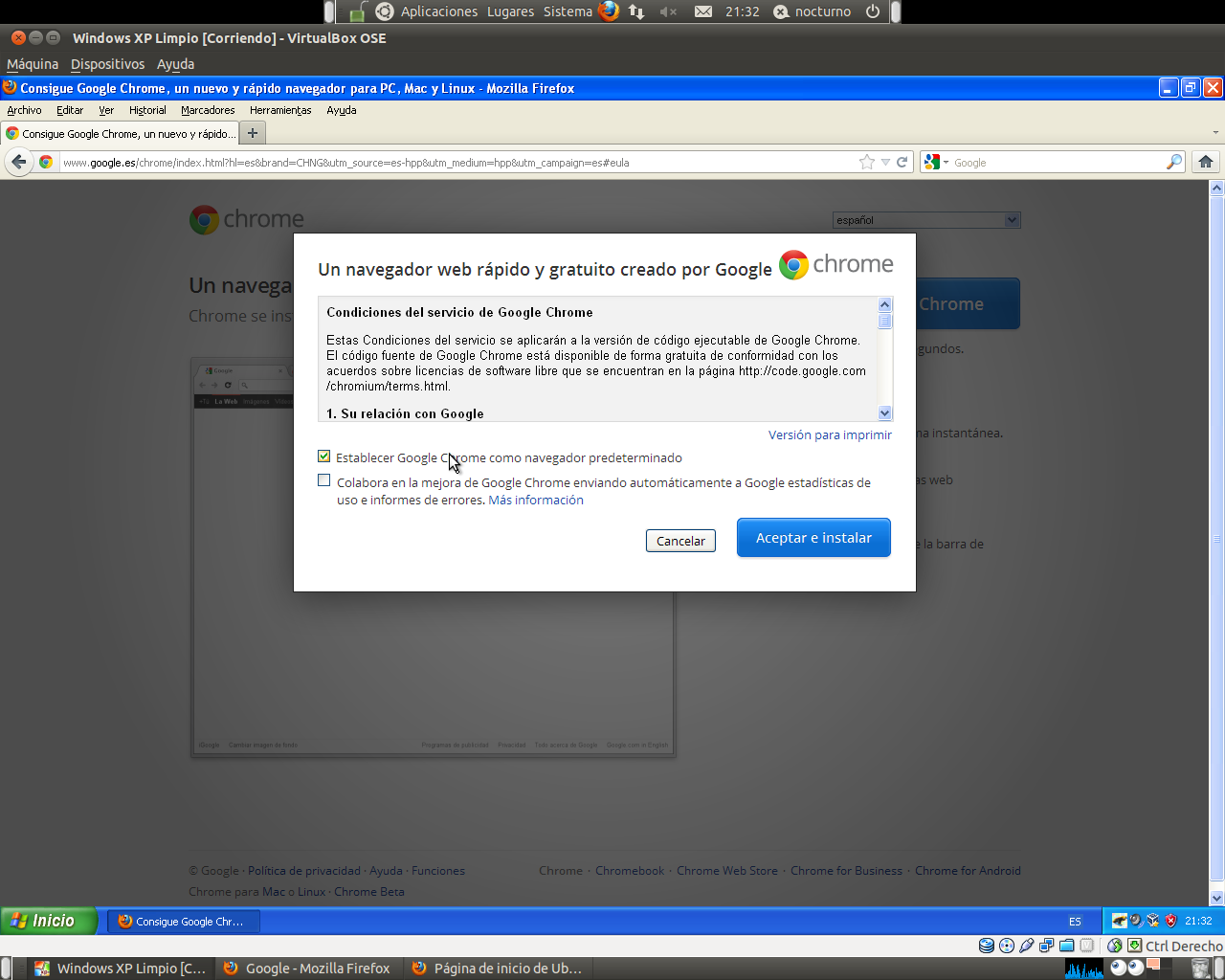Open the Historial menu

point(147,110)
